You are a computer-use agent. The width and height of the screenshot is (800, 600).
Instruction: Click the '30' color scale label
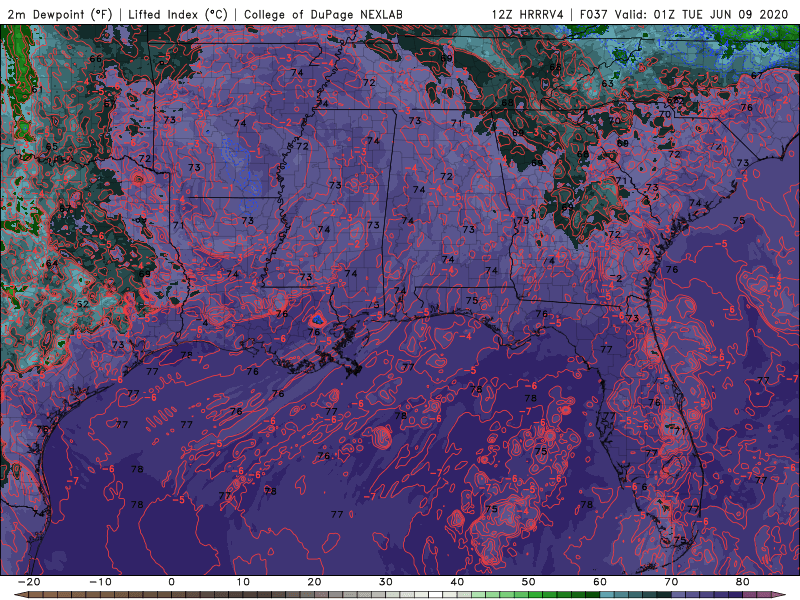pos(386,582)
